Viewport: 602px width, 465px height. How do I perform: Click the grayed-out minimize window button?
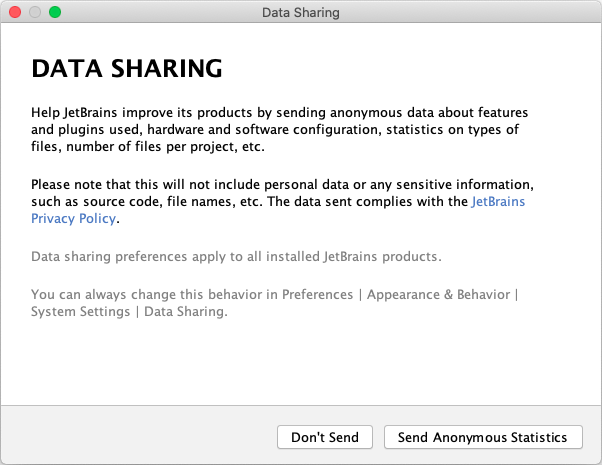coord(35,13)
